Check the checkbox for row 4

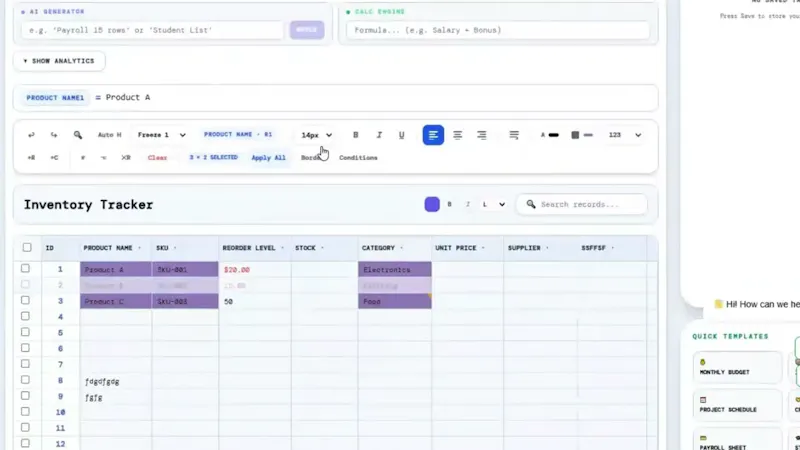(26, 316)
